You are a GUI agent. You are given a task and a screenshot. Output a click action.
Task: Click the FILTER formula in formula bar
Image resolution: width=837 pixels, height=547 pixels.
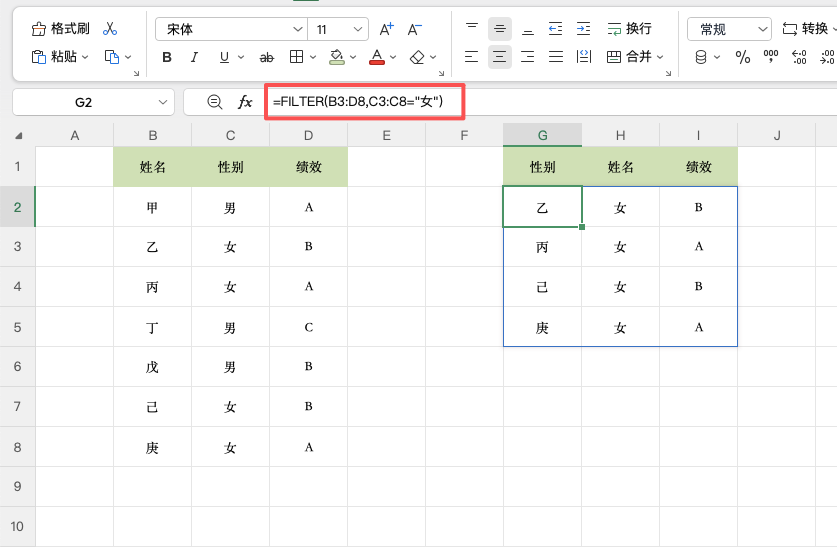point(358,101)
